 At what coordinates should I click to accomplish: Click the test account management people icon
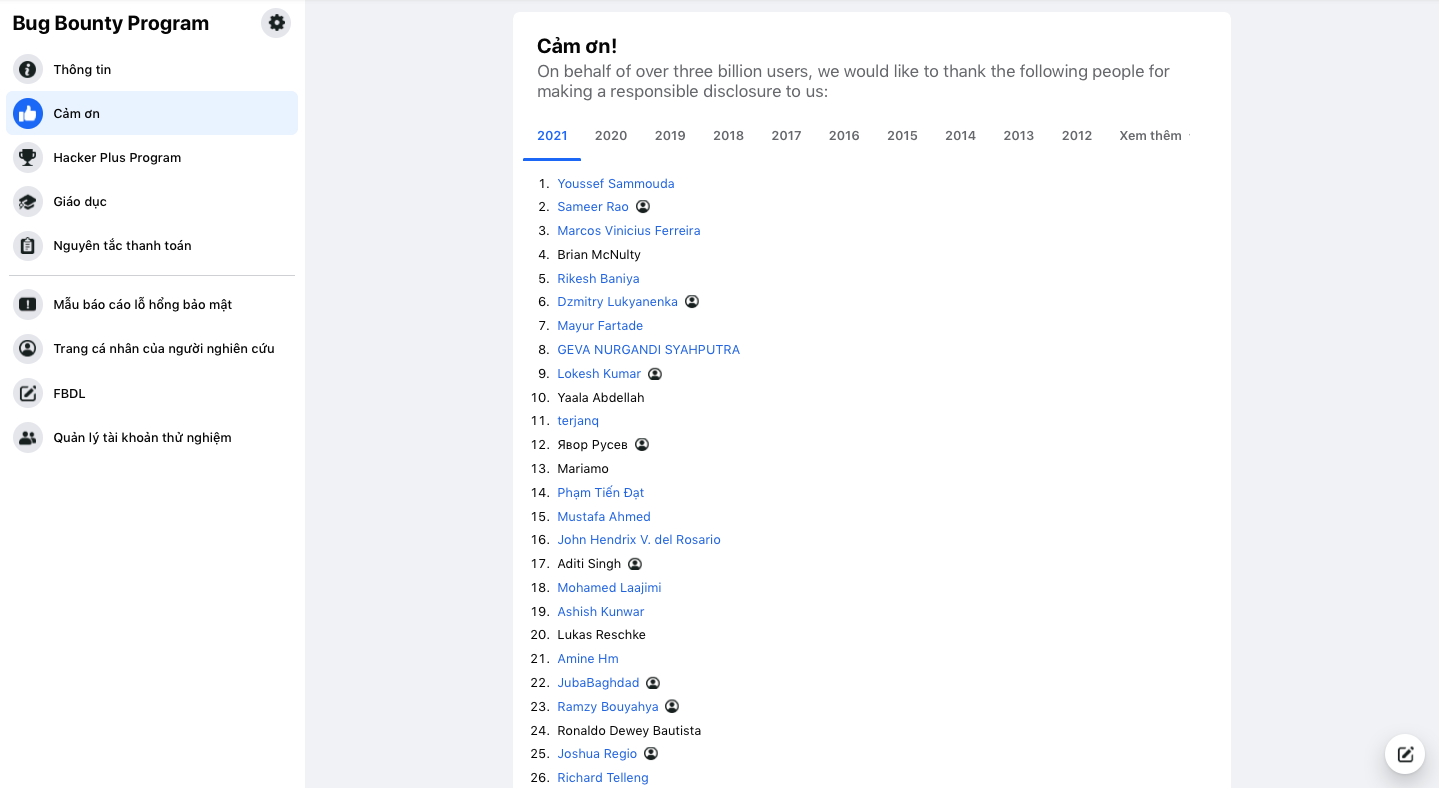point(28,438)
